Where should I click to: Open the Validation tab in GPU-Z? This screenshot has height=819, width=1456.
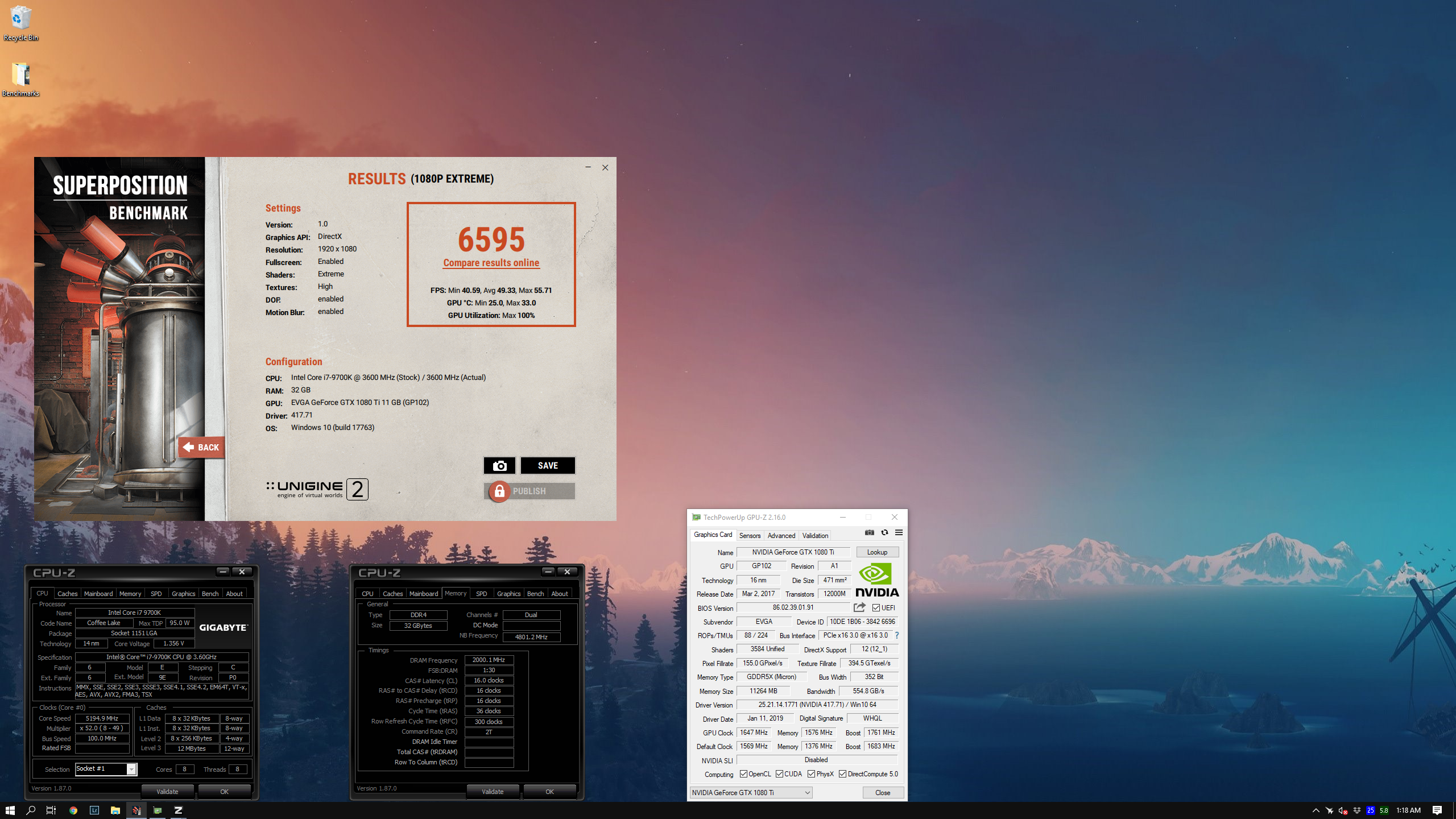pyautogui.click(x=814, y=536)
